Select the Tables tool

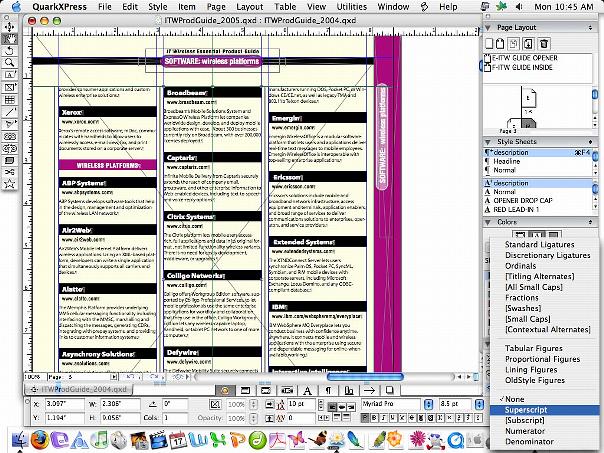[9, 100]
